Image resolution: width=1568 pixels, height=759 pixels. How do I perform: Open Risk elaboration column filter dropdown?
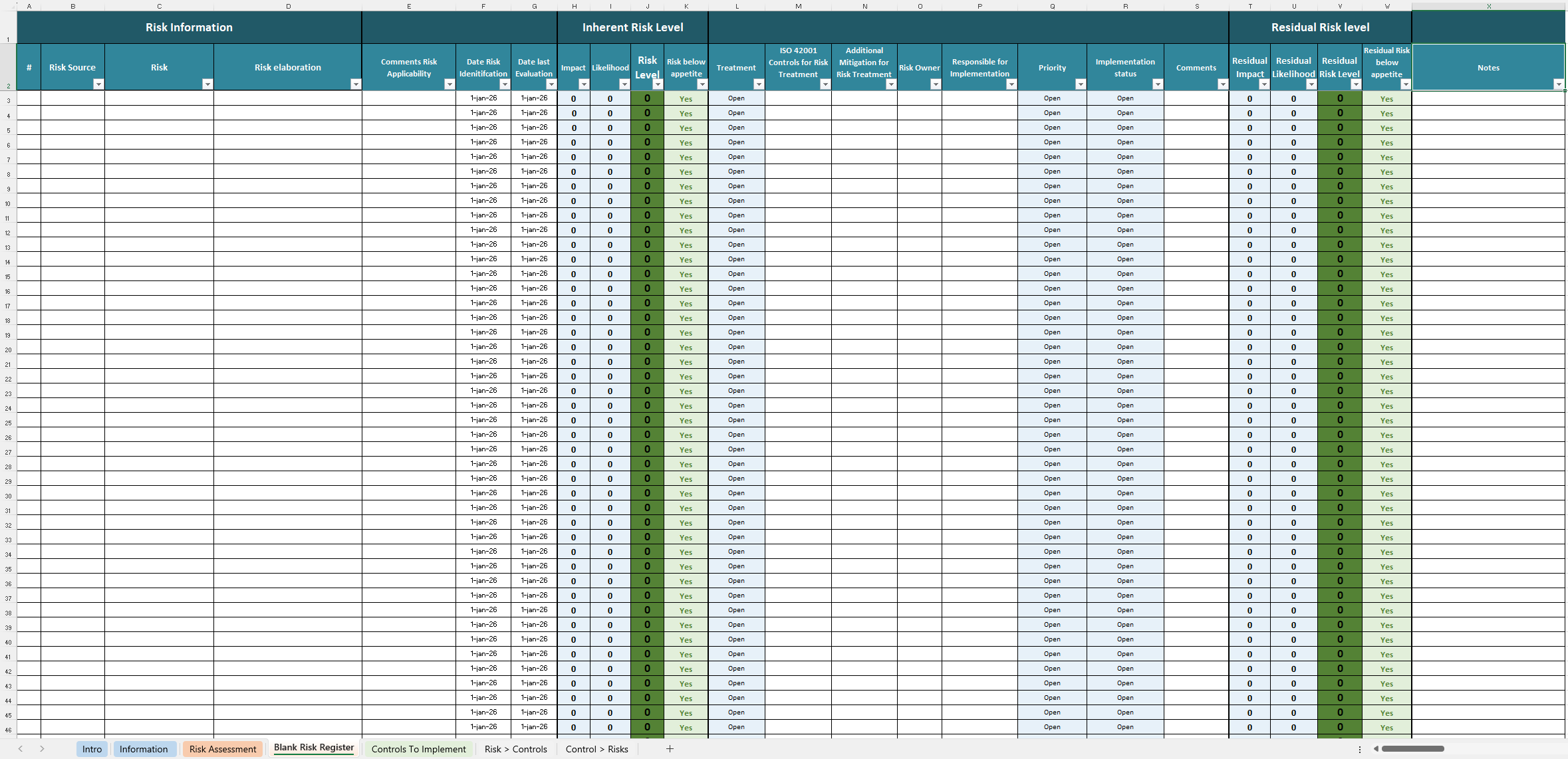[356, 84]
